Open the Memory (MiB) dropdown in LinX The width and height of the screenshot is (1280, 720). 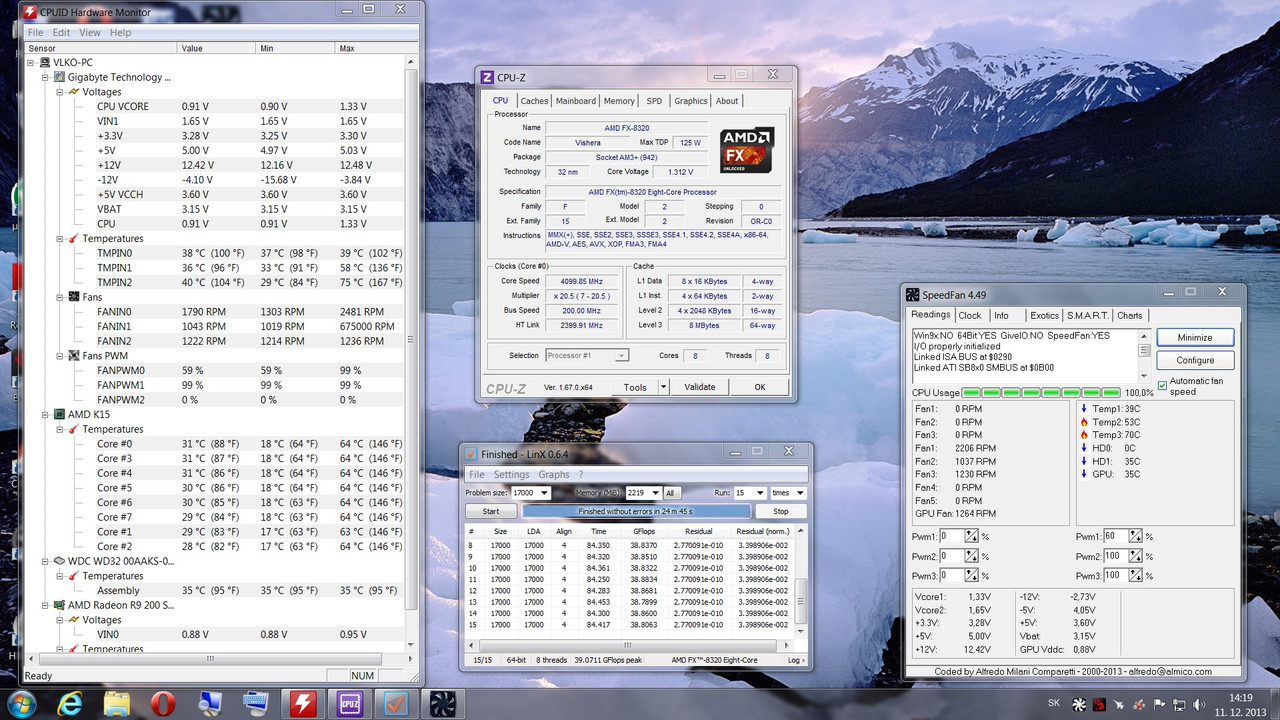click(x=654, y=493)
